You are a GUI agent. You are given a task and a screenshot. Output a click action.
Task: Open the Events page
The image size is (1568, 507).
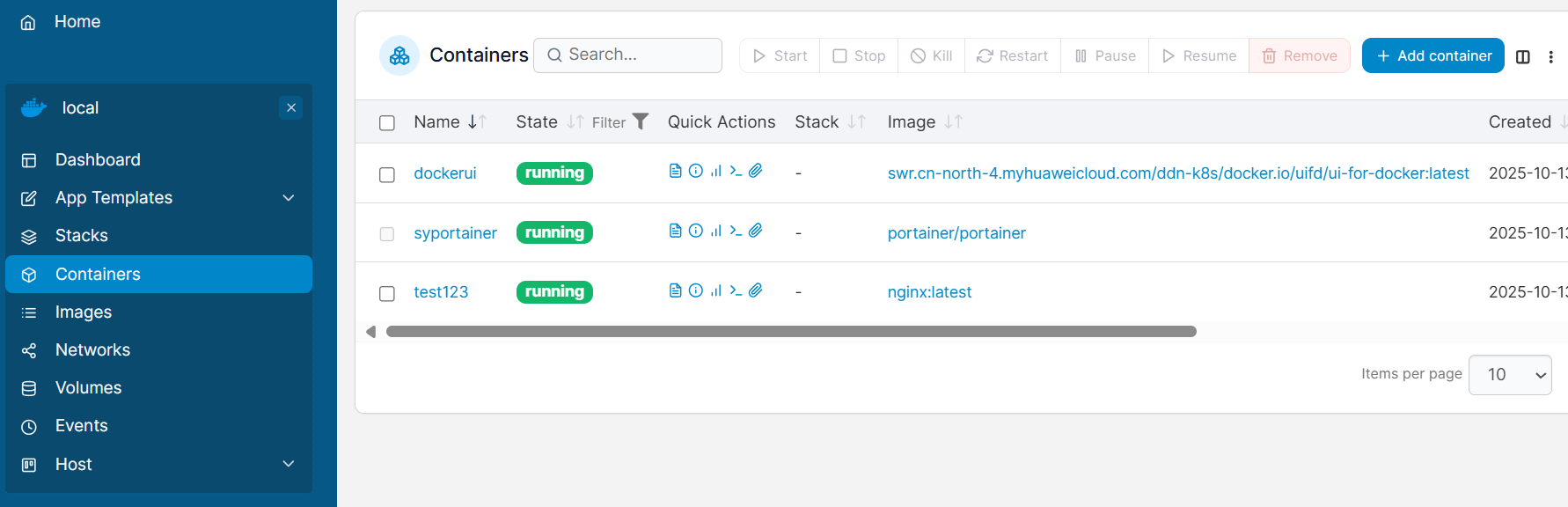click(x=158, y=425)
